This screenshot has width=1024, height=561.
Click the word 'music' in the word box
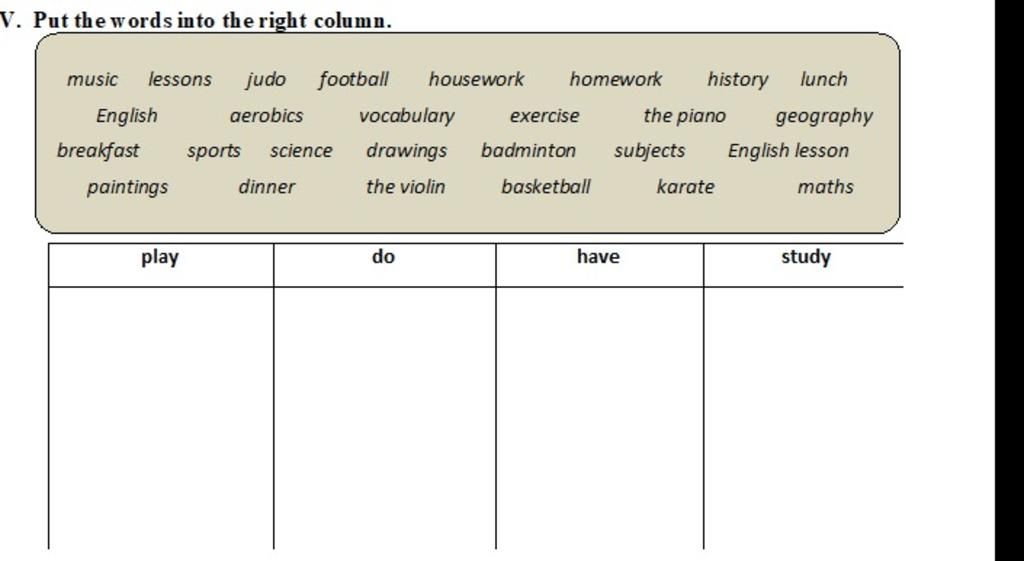coord(92,80)
